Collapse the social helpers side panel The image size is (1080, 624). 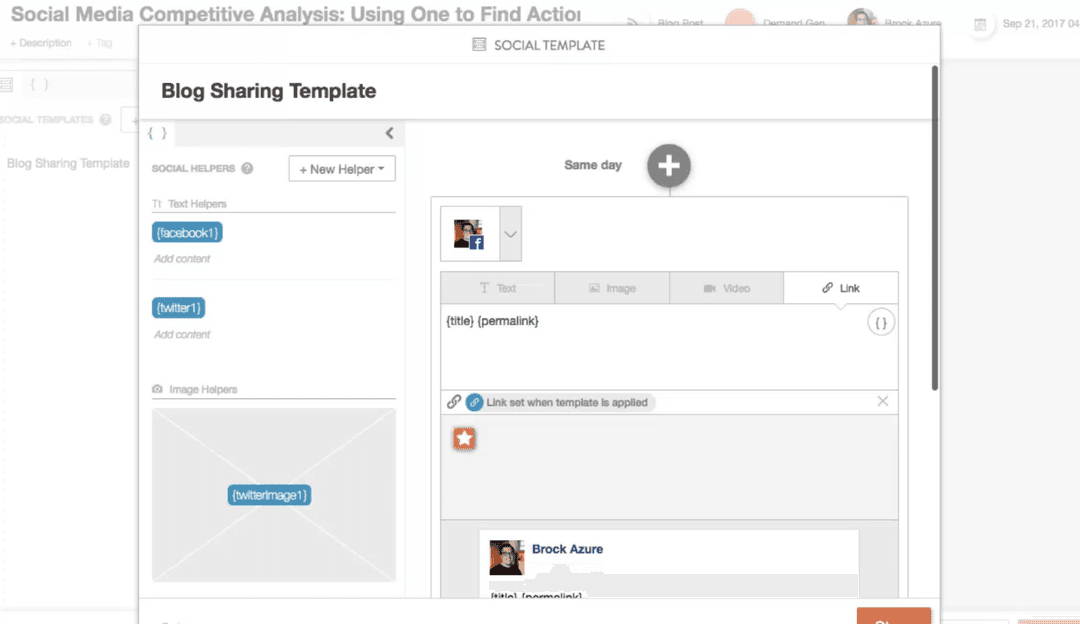click(389, 132)
